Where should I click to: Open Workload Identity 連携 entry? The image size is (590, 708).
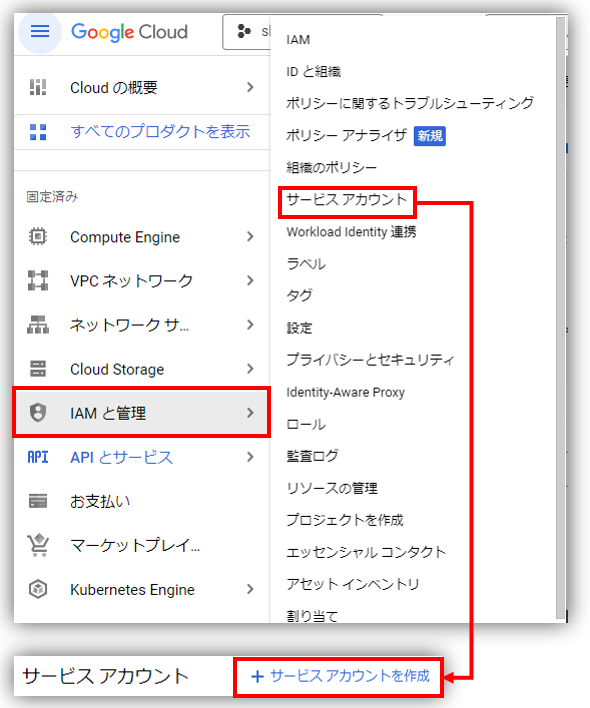tap(351, 232)
